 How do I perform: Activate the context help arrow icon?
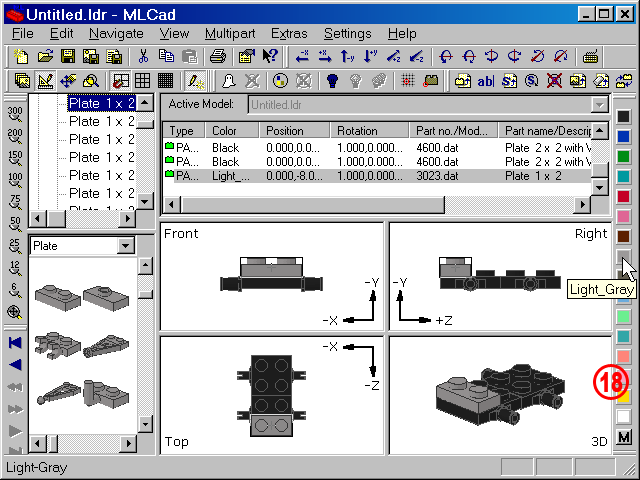270,56
